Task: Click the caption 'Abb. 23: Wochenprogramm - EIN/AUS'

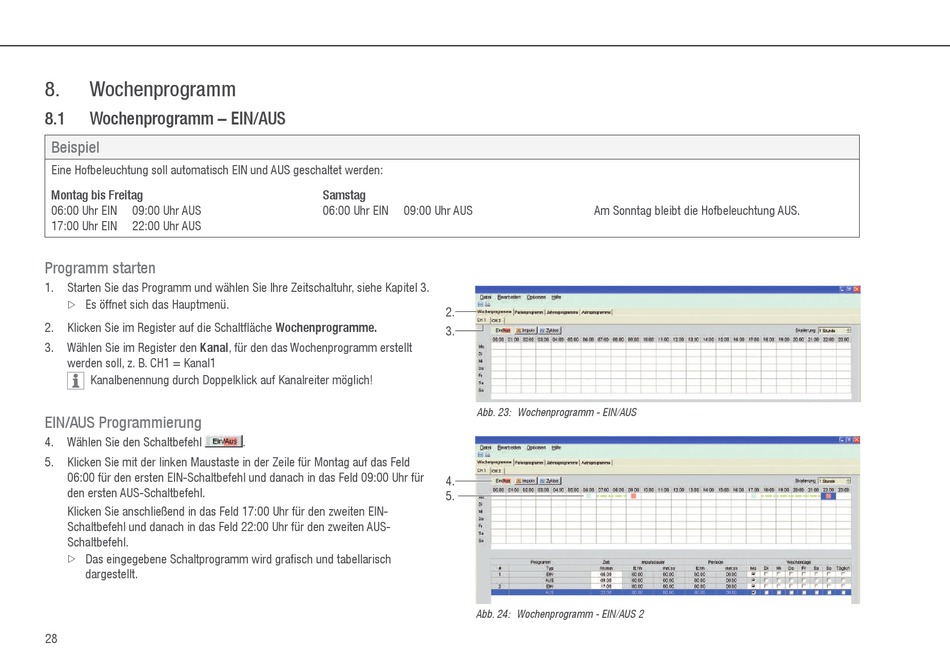Action: pos(556,413)
